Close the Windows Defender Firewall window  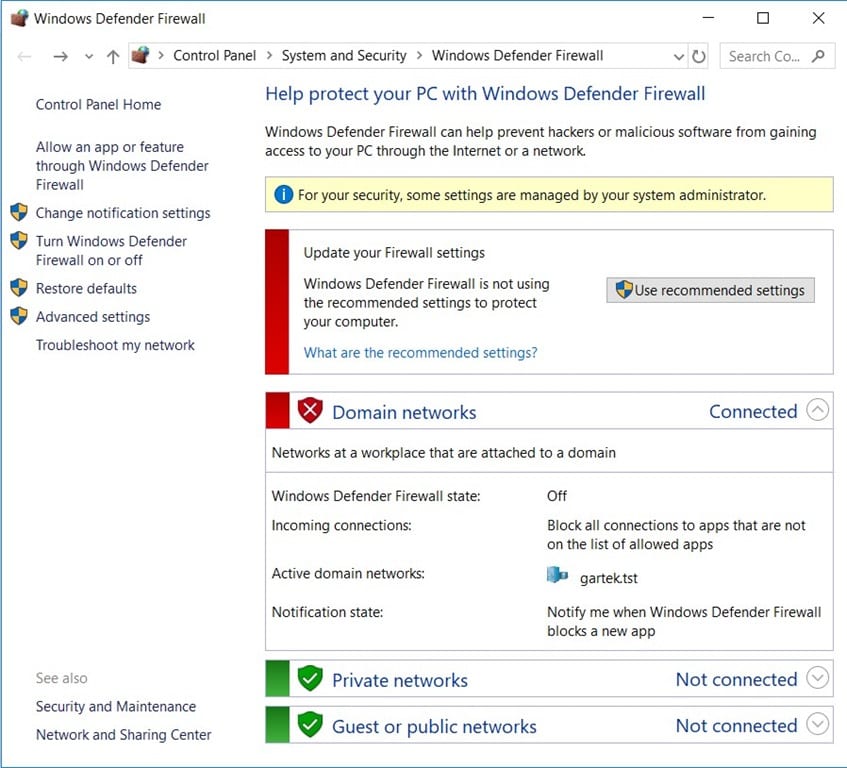[818, 18]
